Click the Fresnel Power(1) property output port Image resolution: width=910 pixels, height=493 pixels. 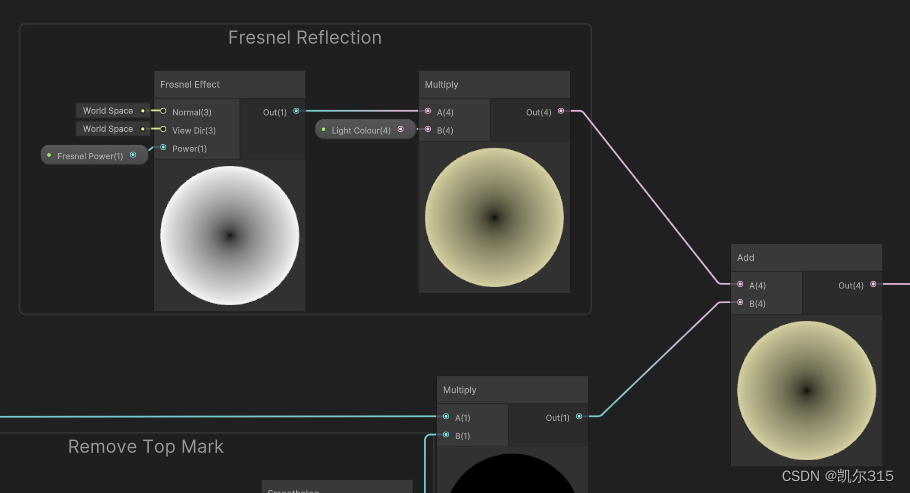click(x=133, y=154)
